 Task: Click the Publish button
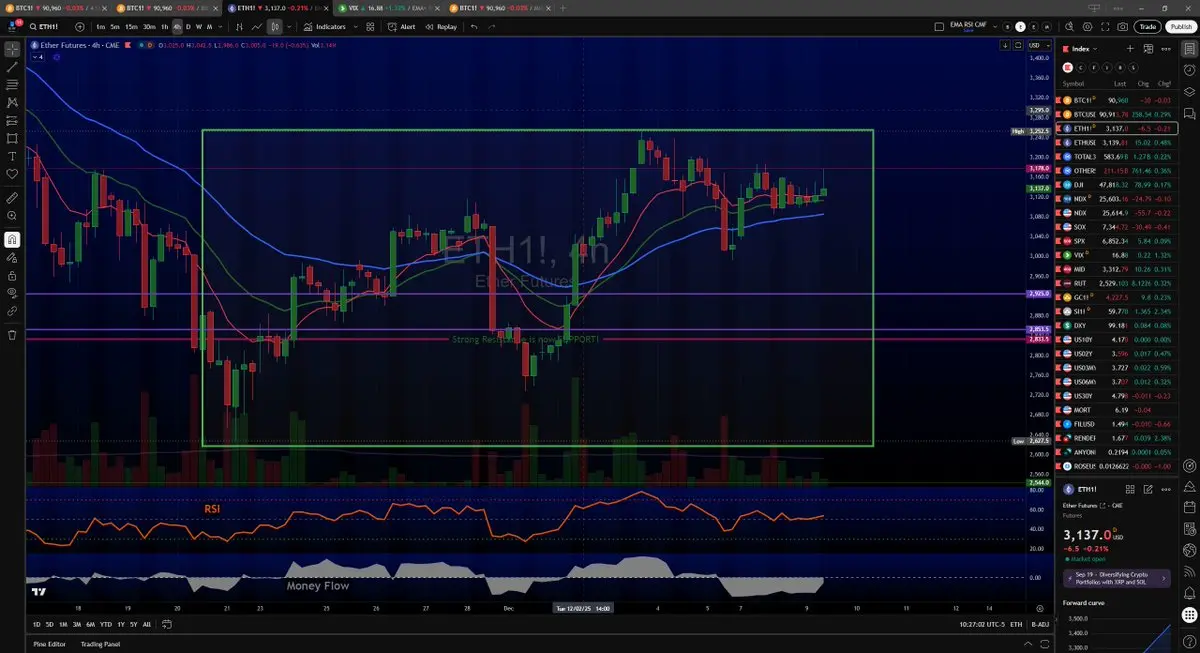click(1180, 27)
